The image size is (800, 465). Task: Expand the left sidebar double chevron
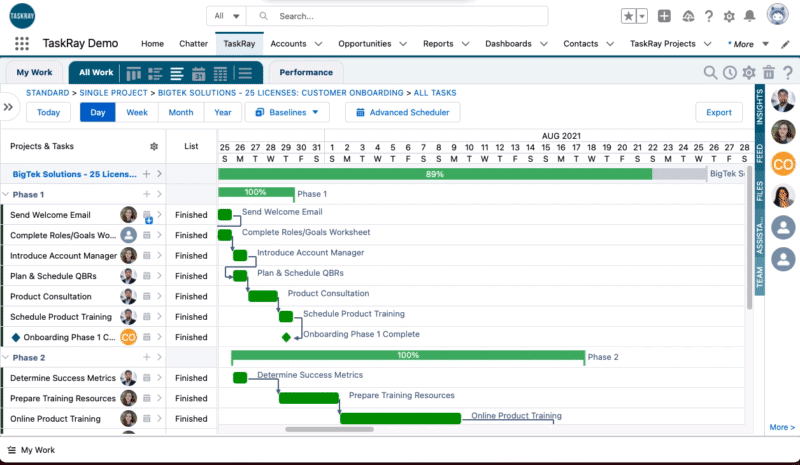pos(8,107)
